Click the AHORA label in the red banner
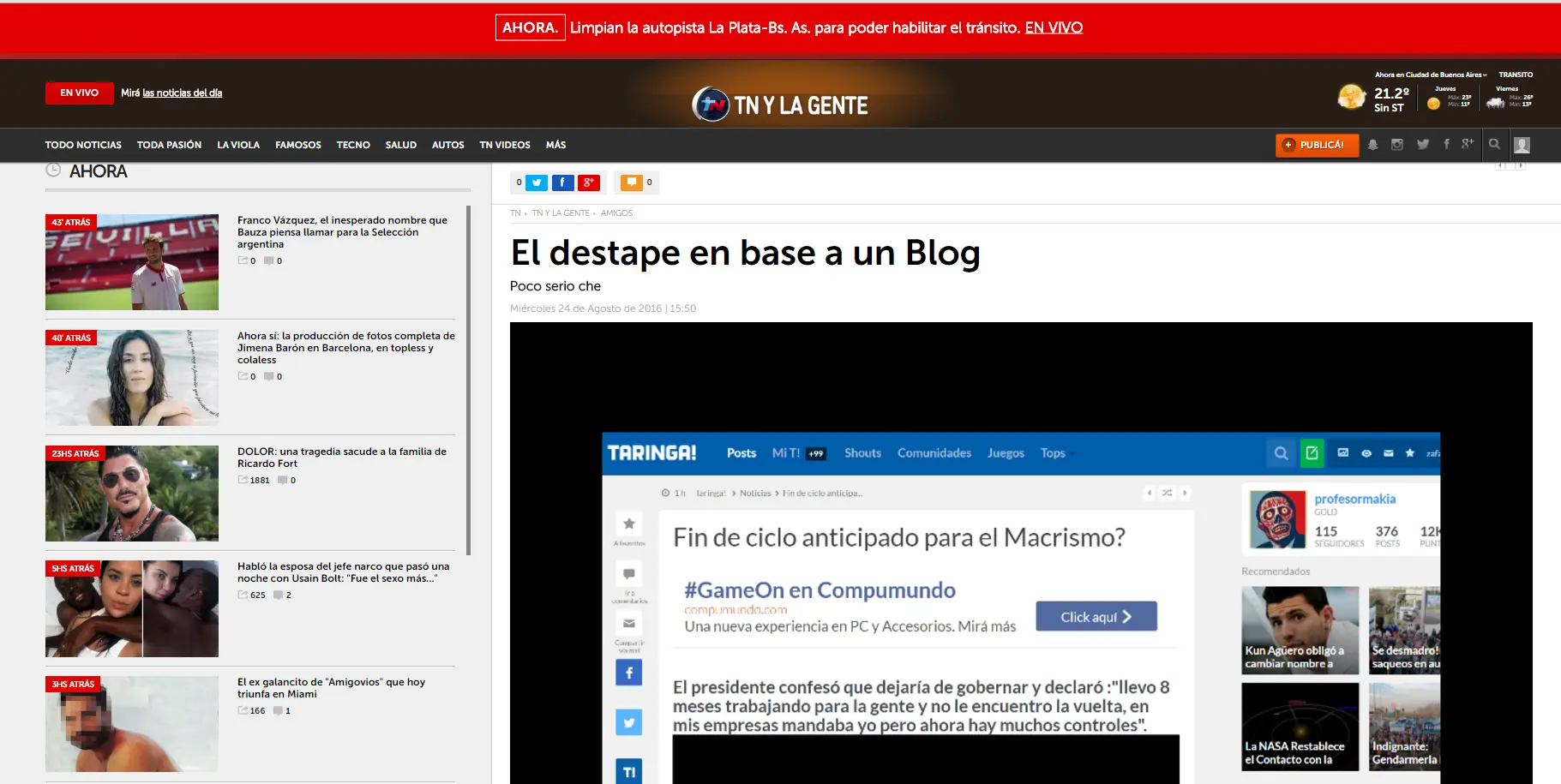Viewport: 1561px width, 784px height. (x=530, y=27)
